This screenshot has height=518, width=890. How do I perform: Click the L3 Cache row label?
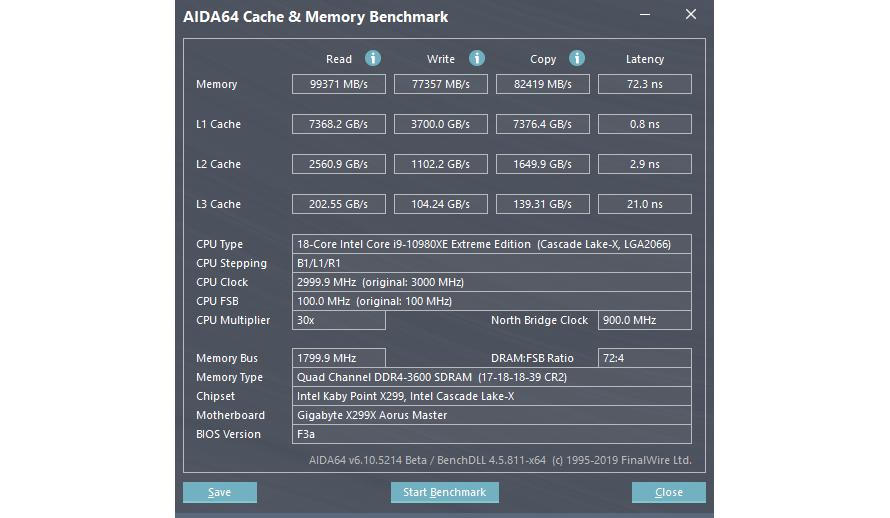[219, 204]
